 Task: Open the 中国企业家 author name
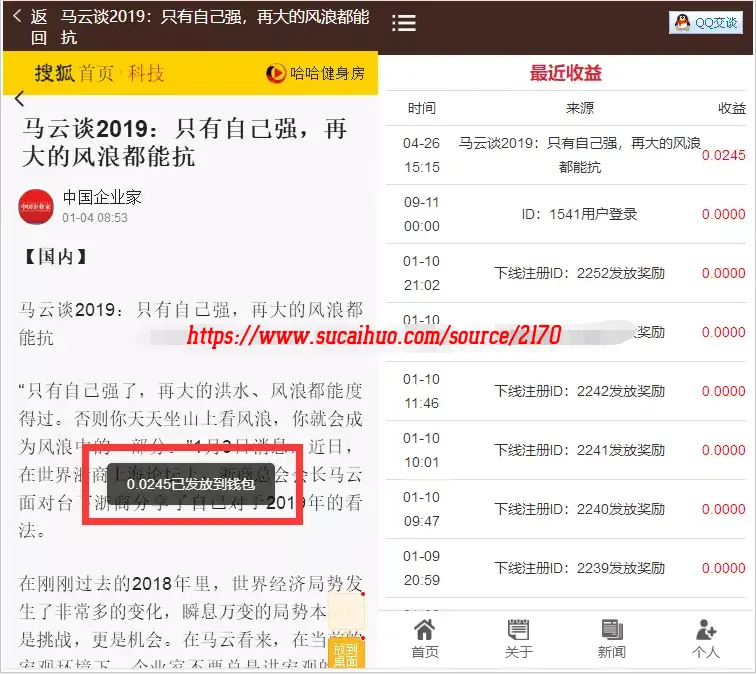(x=102, y=197)
